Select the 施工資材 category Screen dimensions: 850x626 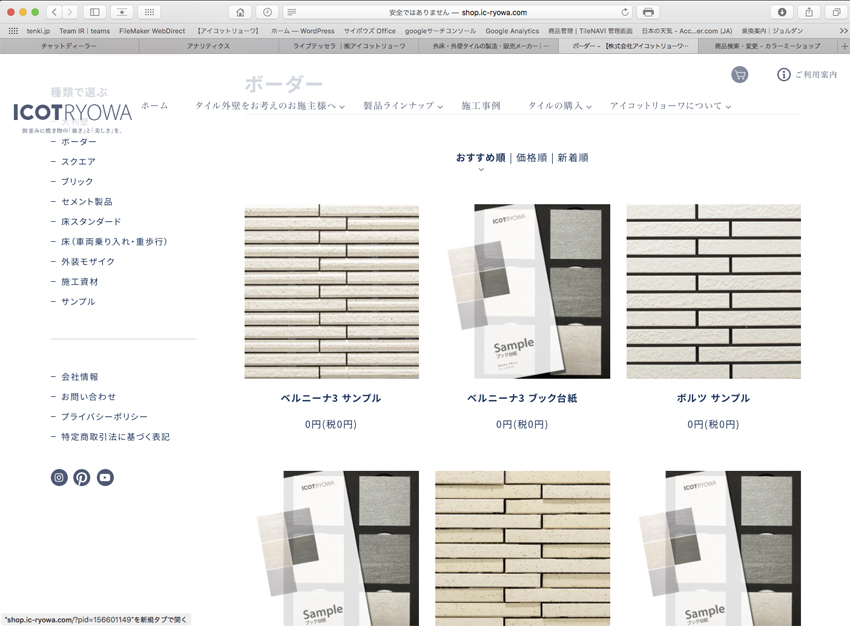tap(80, 282)
